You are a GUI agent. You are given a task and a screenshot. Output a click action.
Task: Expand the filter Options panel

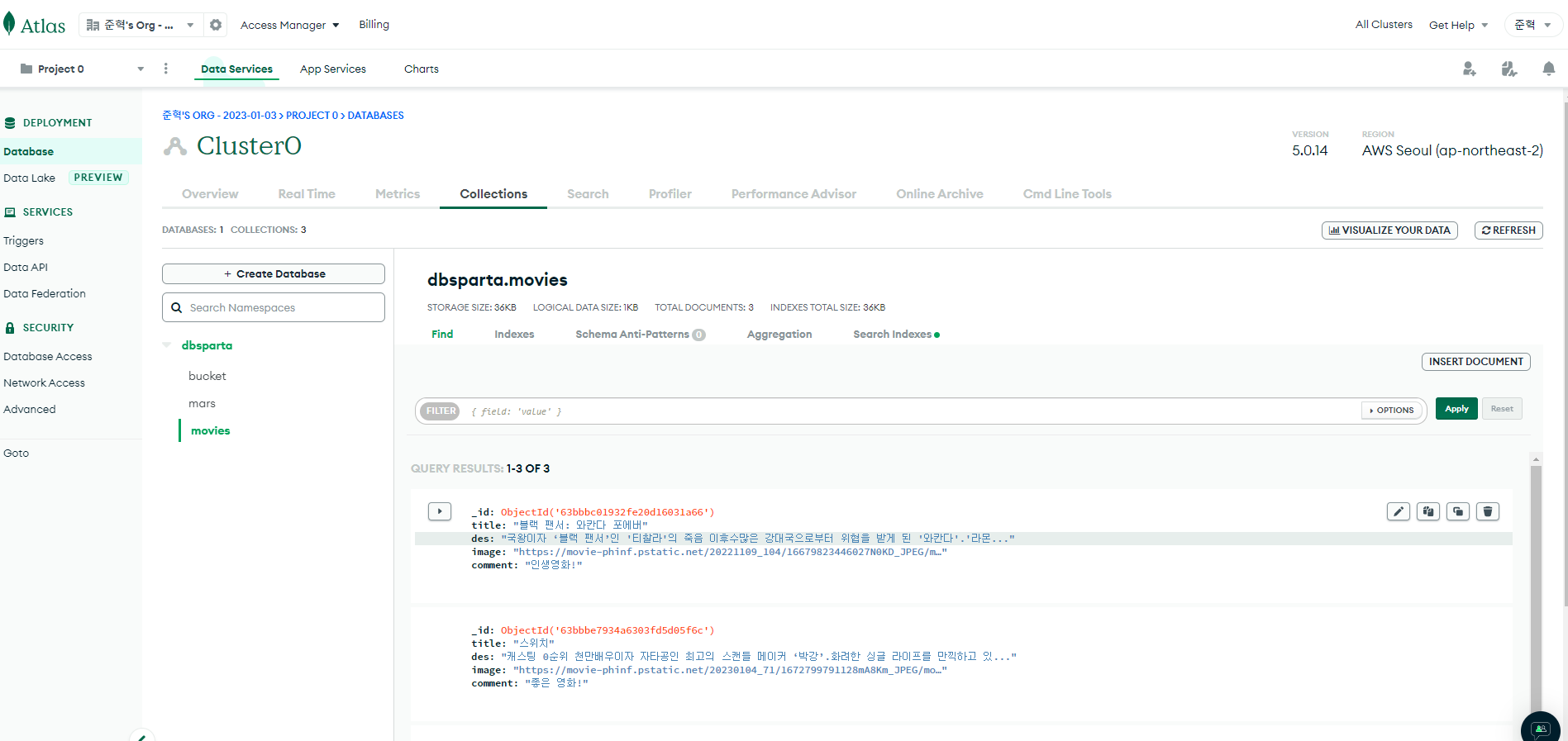(1393, 410)
